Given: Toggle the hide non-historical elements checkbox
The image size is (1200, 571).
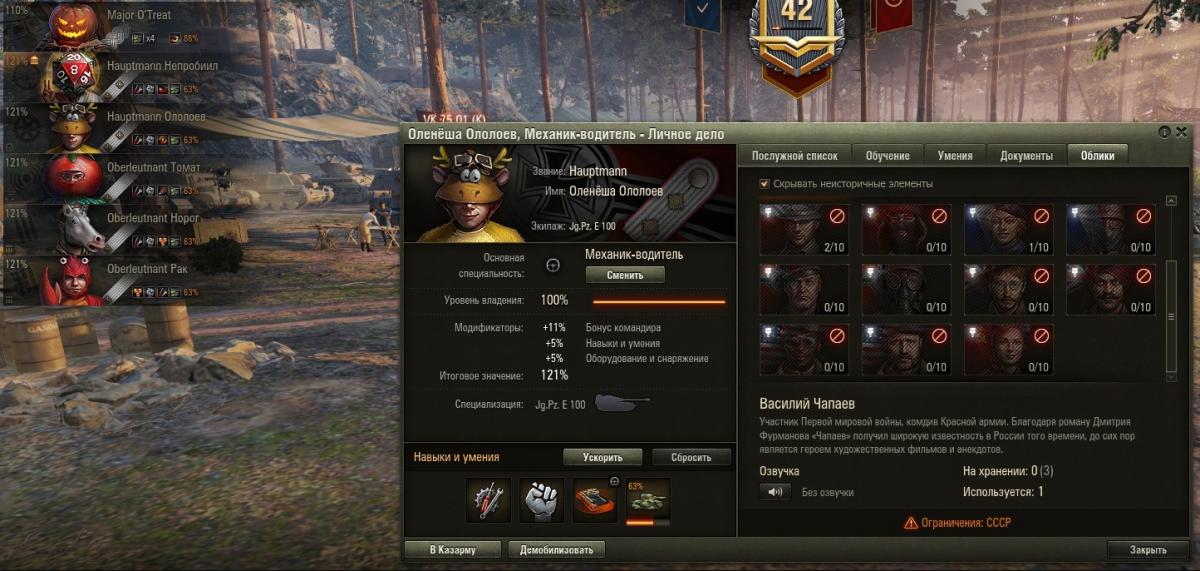Looking at the screenshot, I should 765,184.
